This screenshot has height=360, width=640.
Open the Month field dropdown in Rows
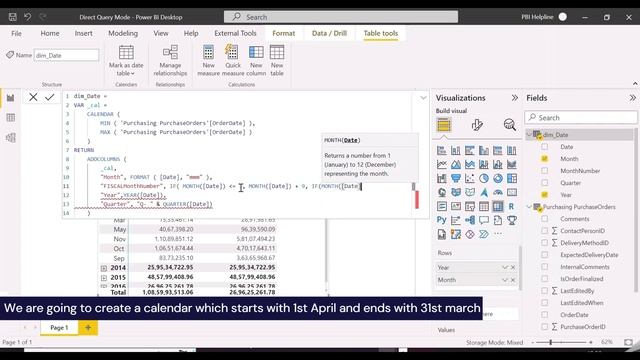point(505,280)
